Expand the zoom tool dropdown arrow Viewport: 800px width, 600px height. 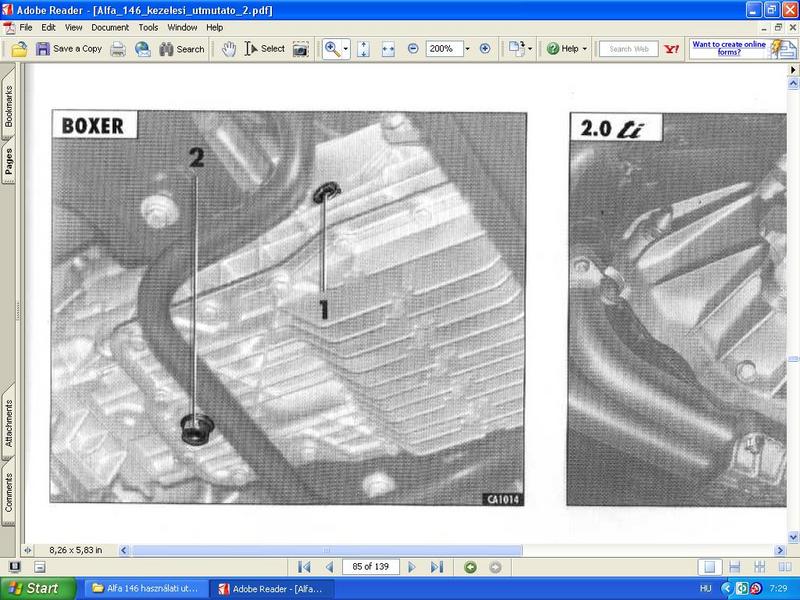pyautogui.click(x=346, y=49)
